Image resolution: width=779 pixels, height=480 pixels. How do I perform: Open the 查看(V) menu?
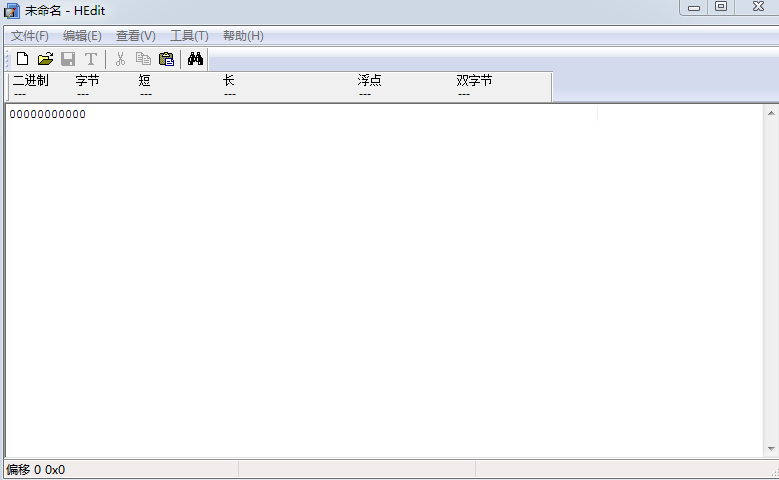(x=135, y=36)
